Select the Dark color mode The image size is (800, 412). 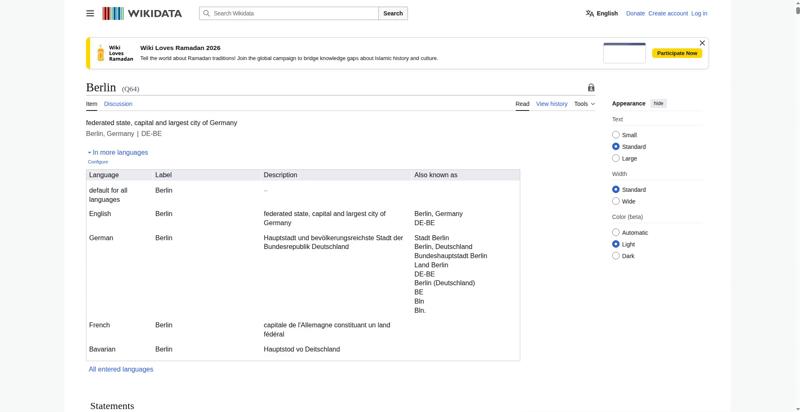[616, 256]
